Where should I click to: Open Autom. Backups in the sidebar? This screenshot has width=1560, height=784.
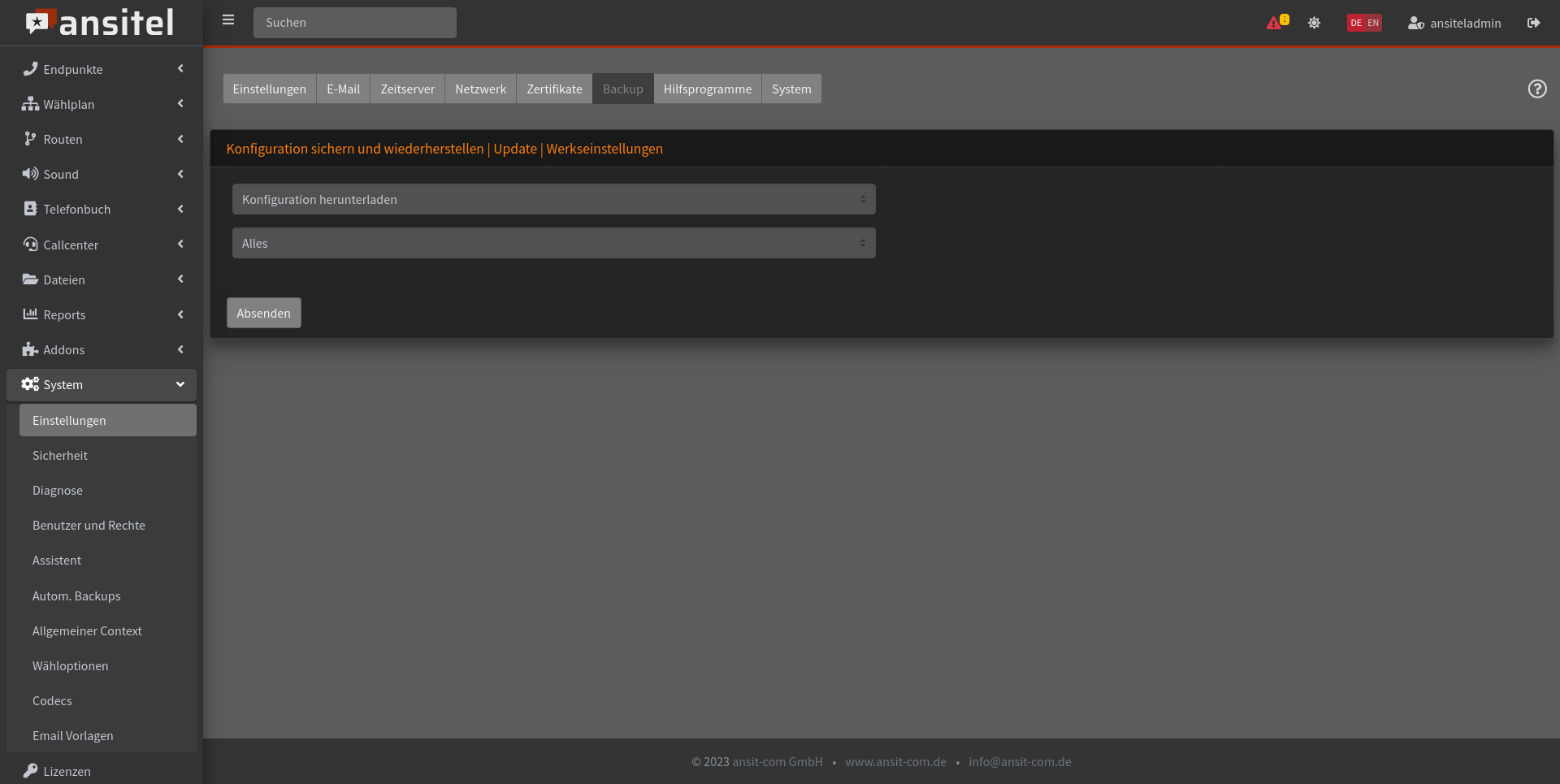pyautogui.click(x=76, y=596)
